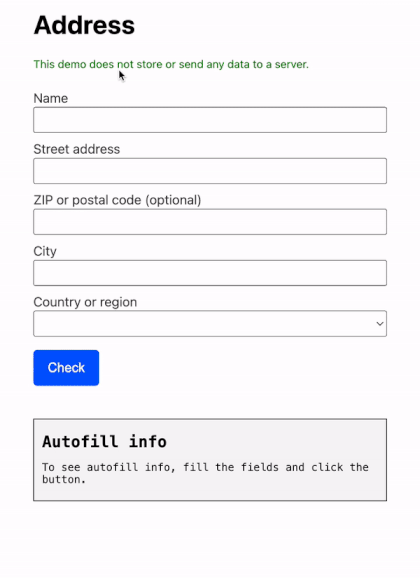The width and height of the screenshot is (420, 578).
Task: Click into the Name input field
Action: (210, 120)
